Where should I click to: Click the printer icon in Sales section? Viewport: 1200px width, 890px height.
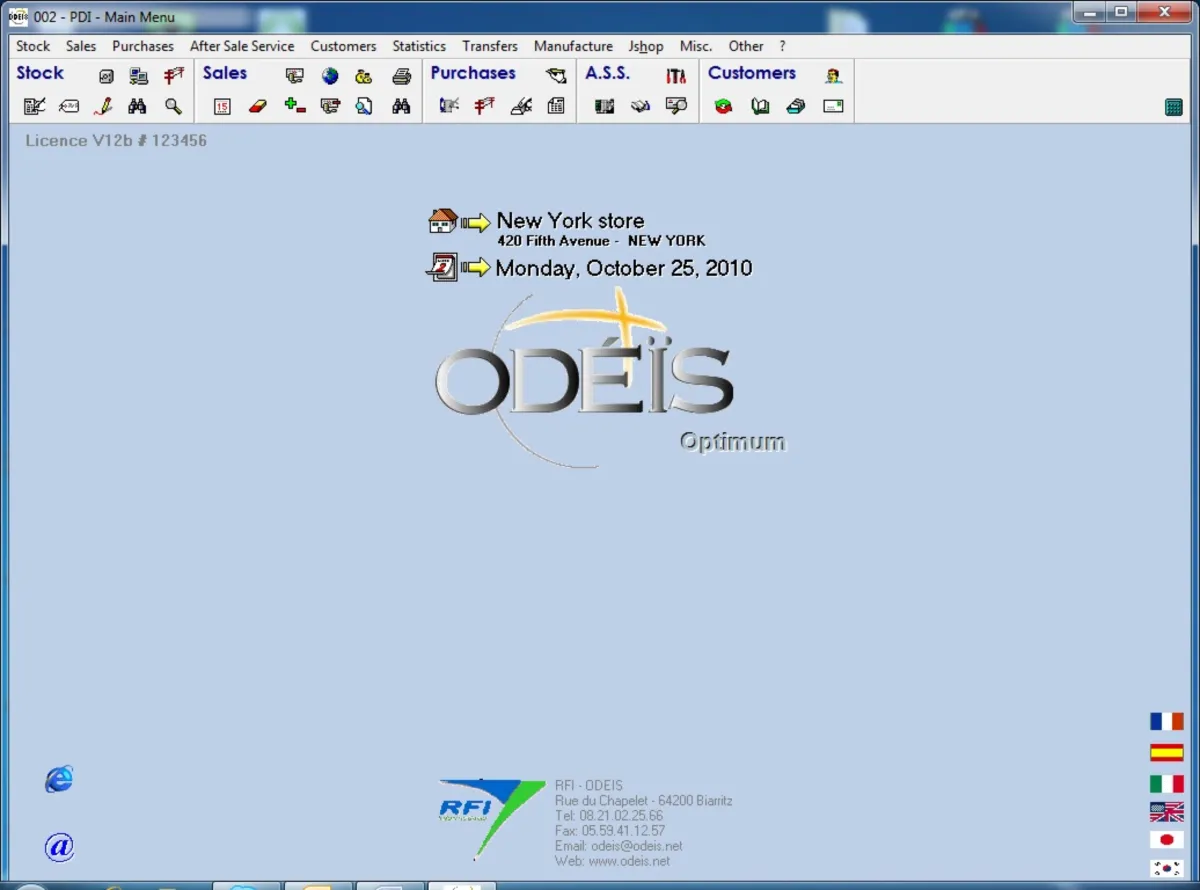(x=401, y=76)
